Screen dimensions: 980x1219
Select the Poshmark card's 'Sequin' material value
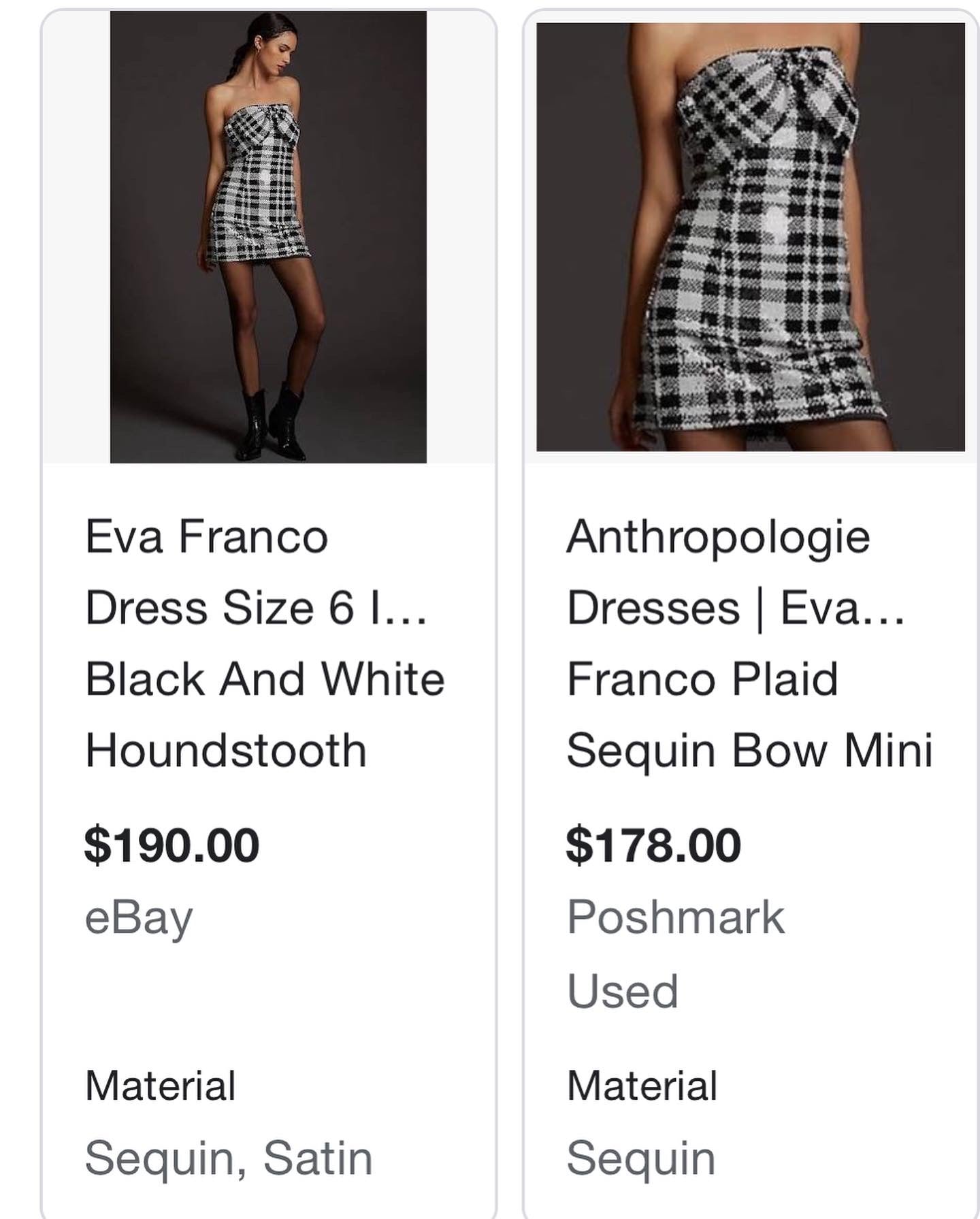[641, 1158]
